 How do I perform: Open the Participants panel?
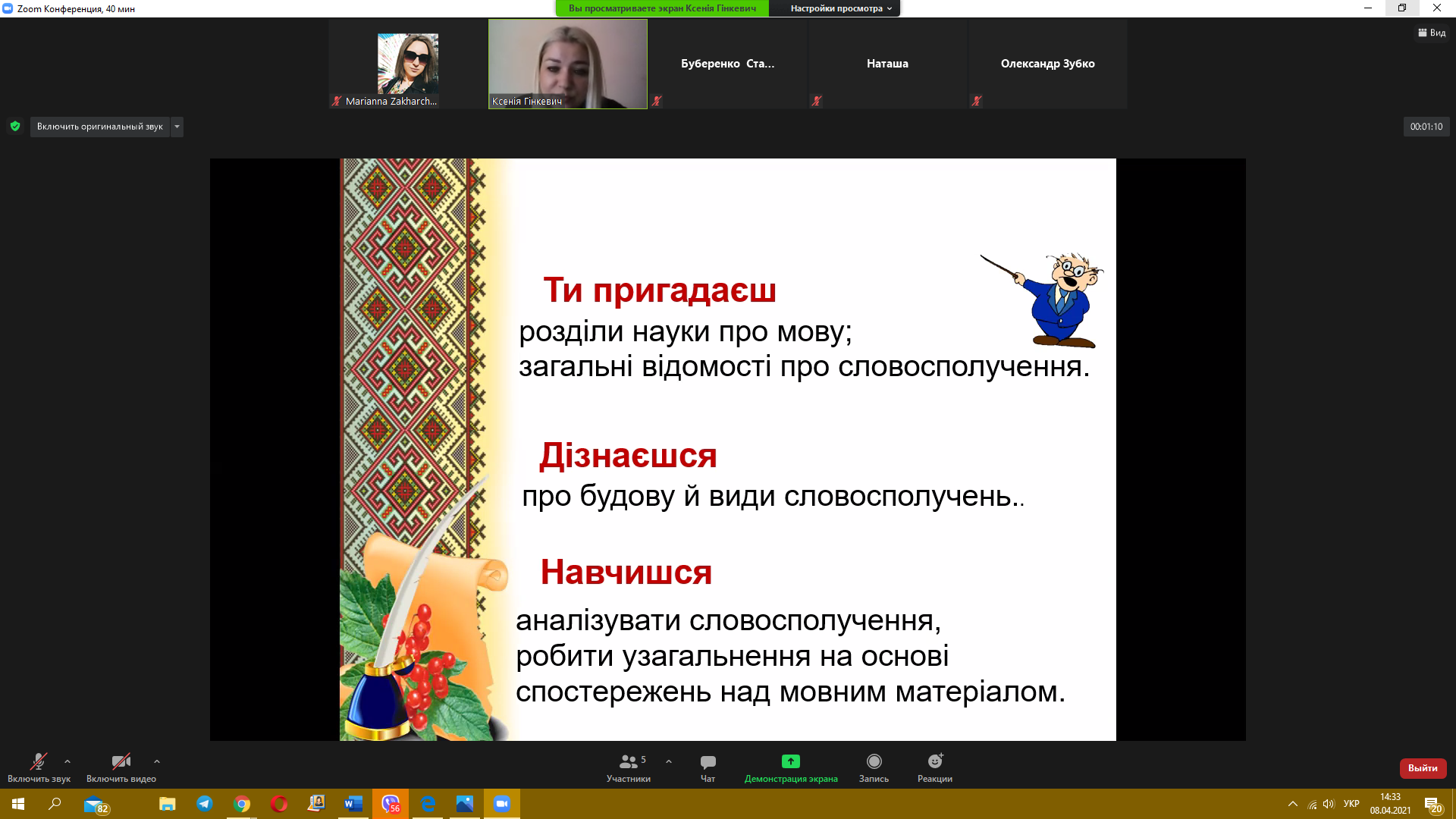(629, 767)
